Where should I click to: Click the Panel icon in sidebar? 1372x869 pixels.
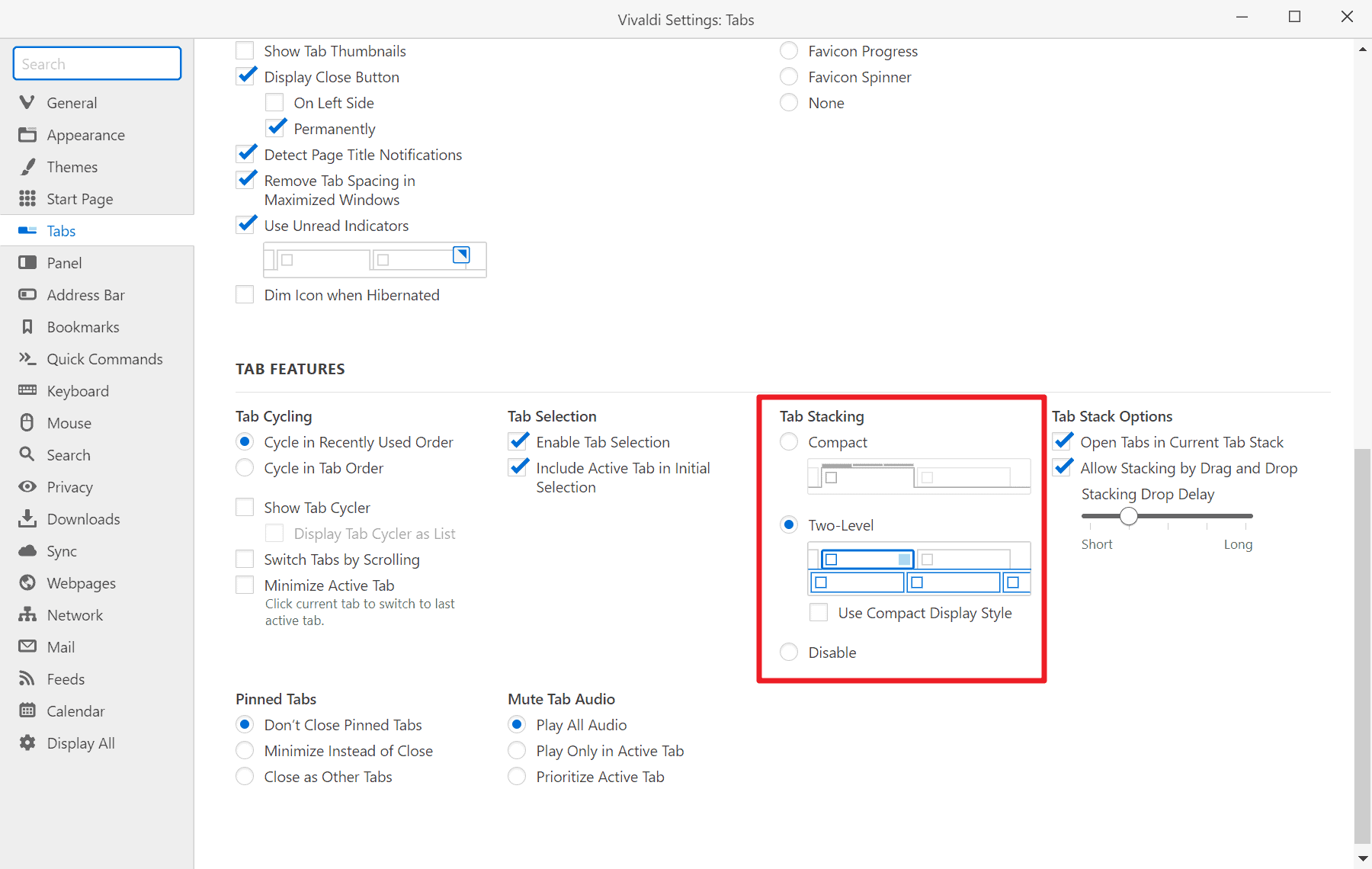(27, 262)
